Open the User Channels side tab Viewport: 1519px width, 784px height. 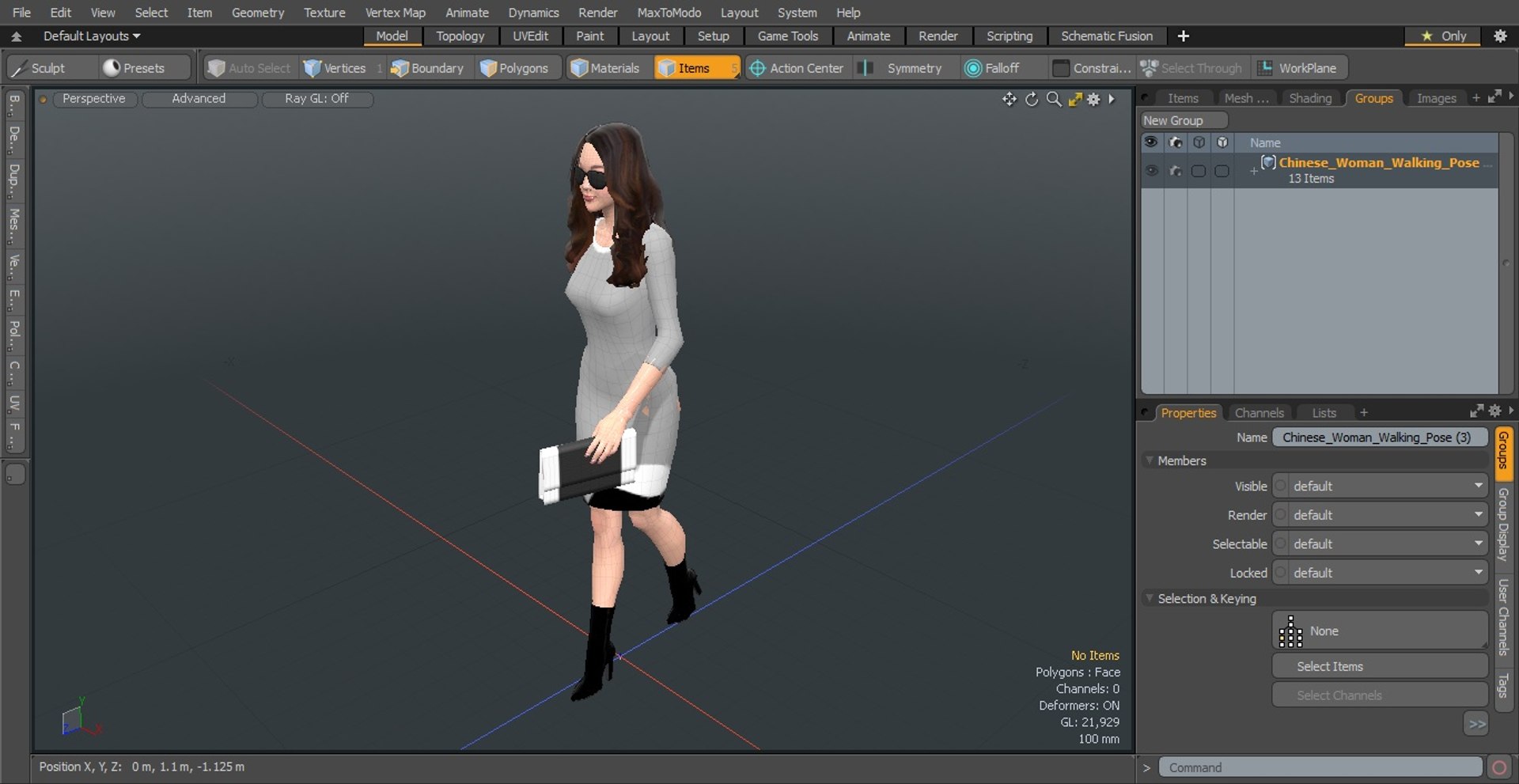pos(1503,617)
